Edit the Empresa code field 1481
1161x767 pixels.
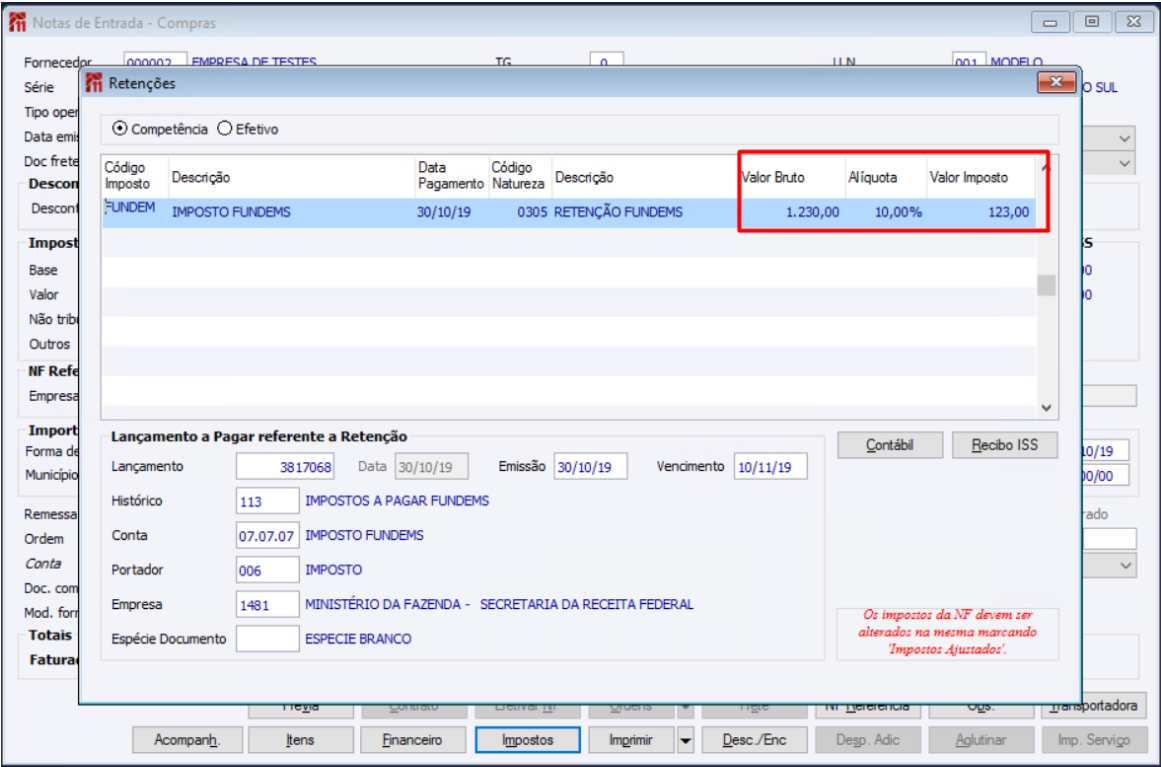point(267,604)
